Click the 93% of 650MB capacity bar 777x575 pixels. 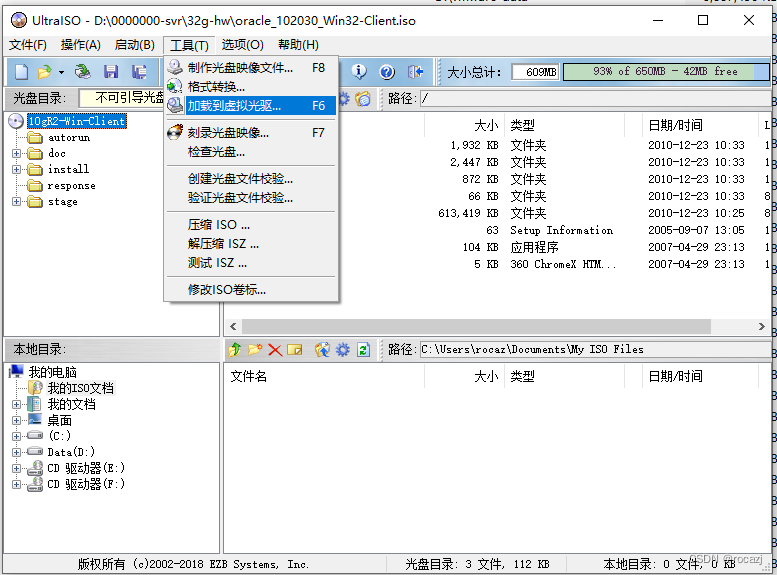coord(666,72)
